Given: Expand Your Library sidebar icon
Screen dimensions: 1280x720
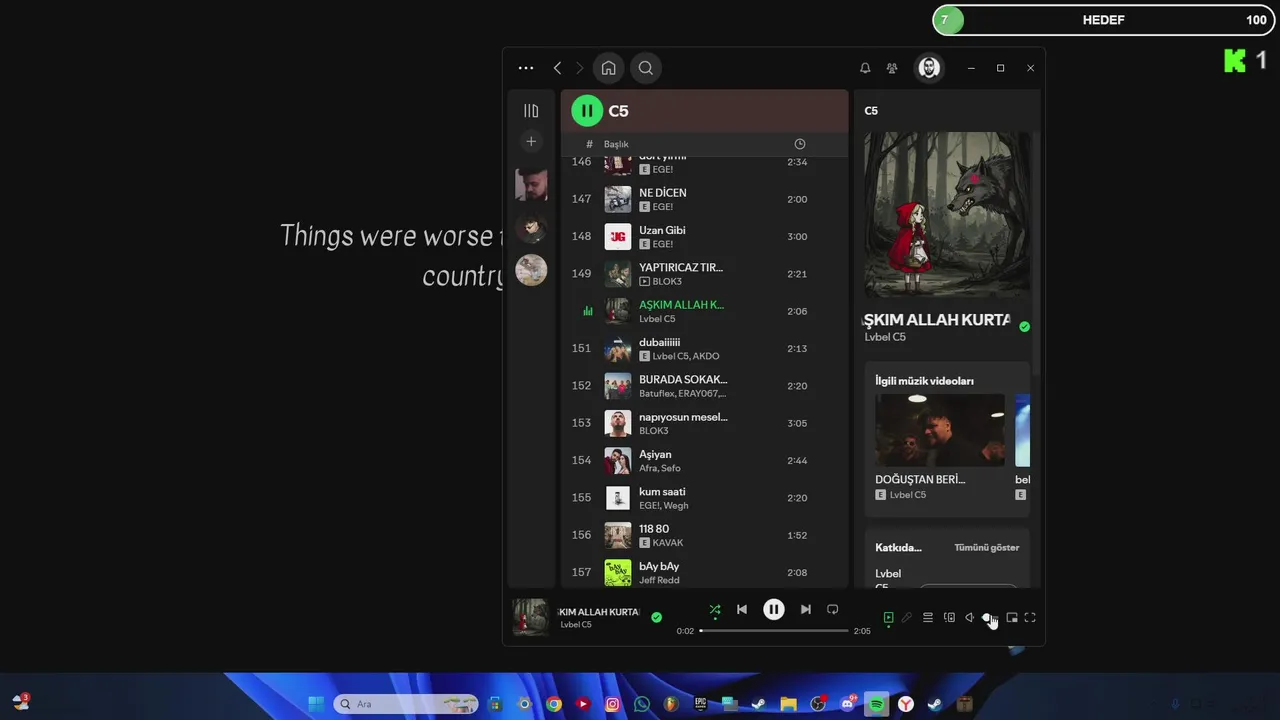Looking at the screenshot, I should [531, 111].
